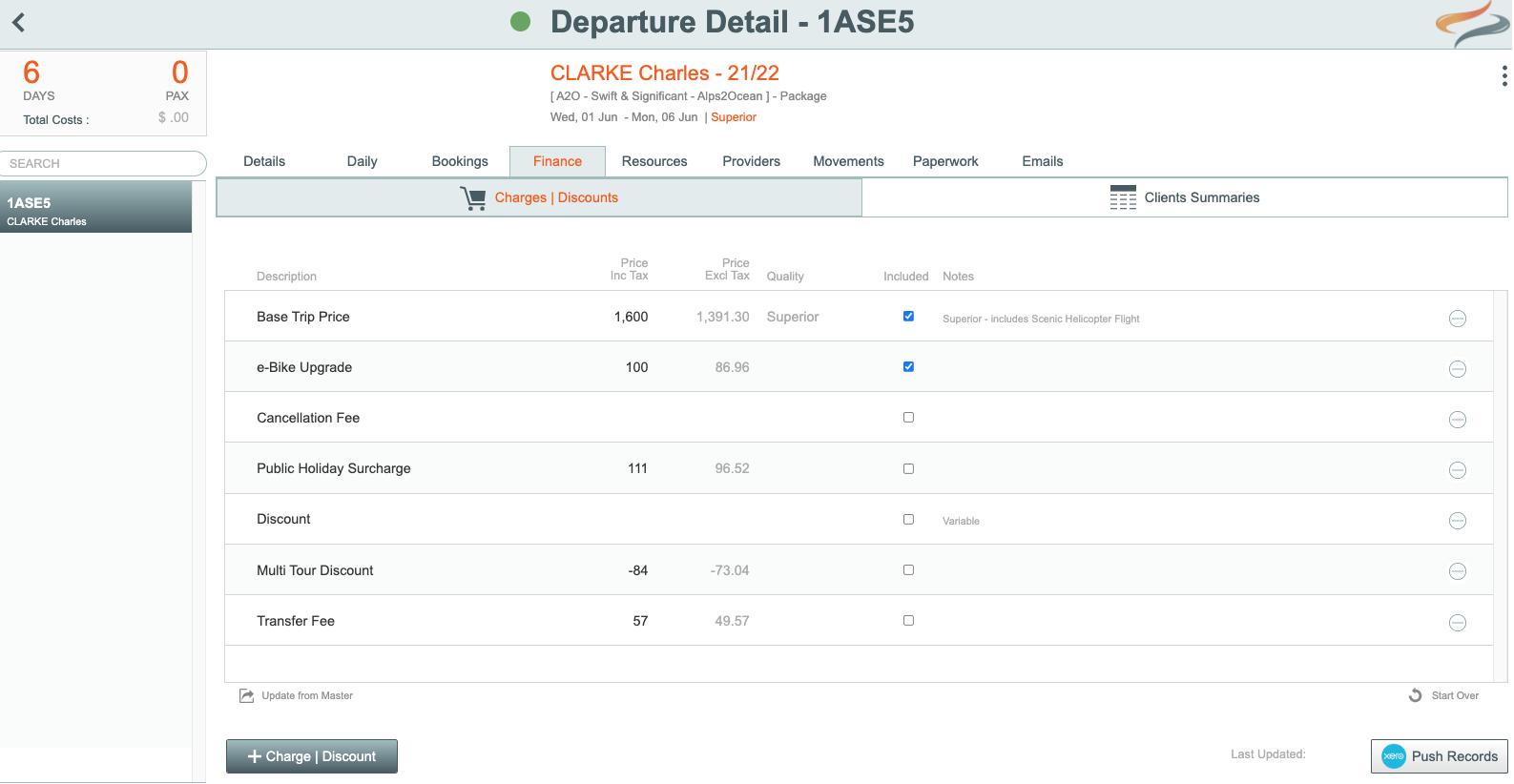Select the Charges | Discounts sub-tab
Screen dimensions: 1514x784
point(539,197)
